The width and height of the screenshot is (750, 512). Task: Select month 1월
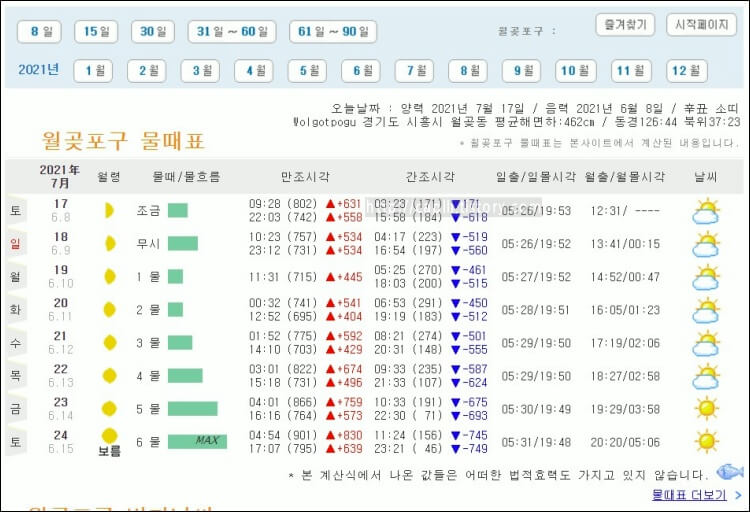(93, 71)
